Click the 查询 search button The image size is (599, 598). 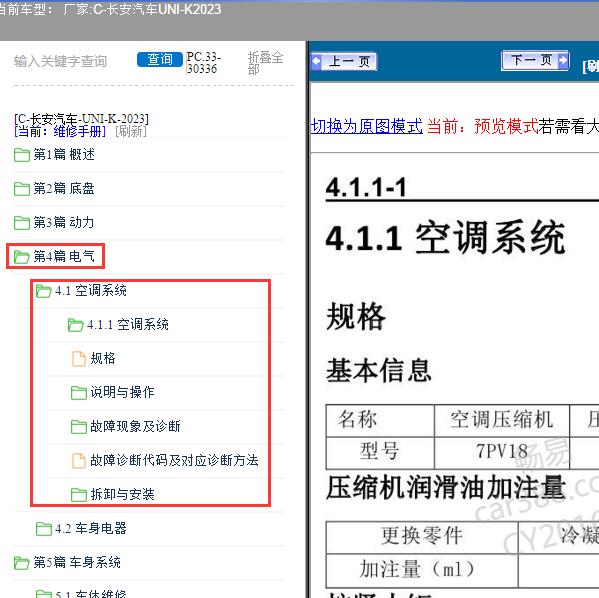click(x=160, y=59)
